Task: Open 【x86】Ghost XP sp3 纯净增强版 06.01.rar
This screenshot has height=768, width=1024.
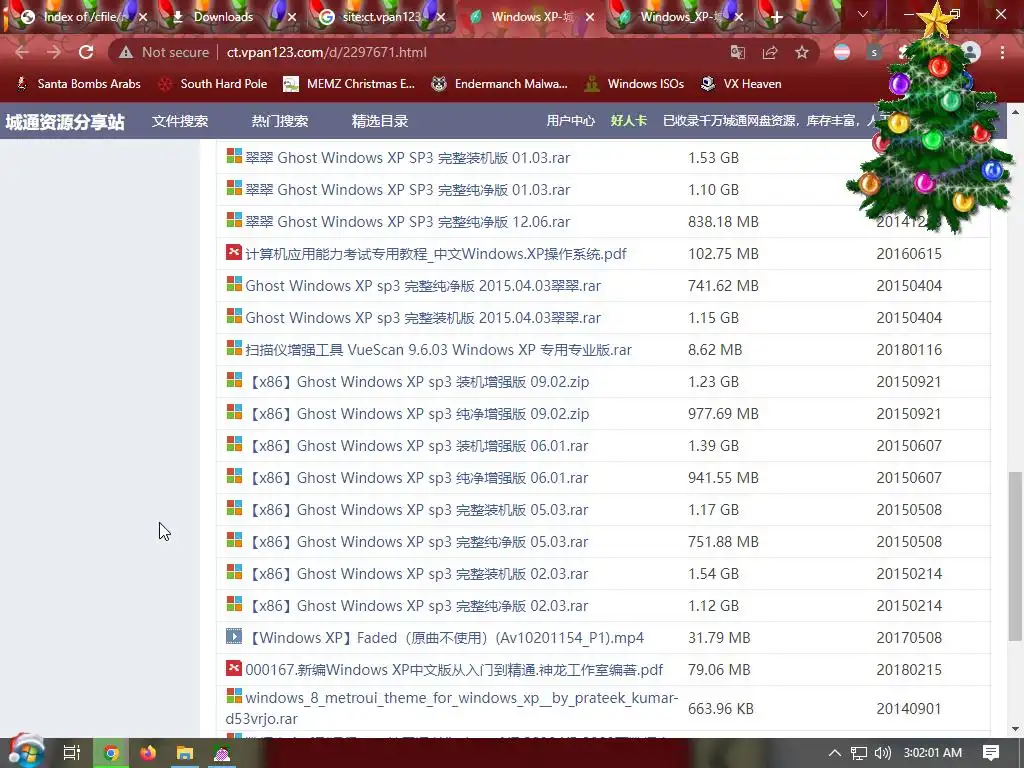Action: click(x=417, y=477)
